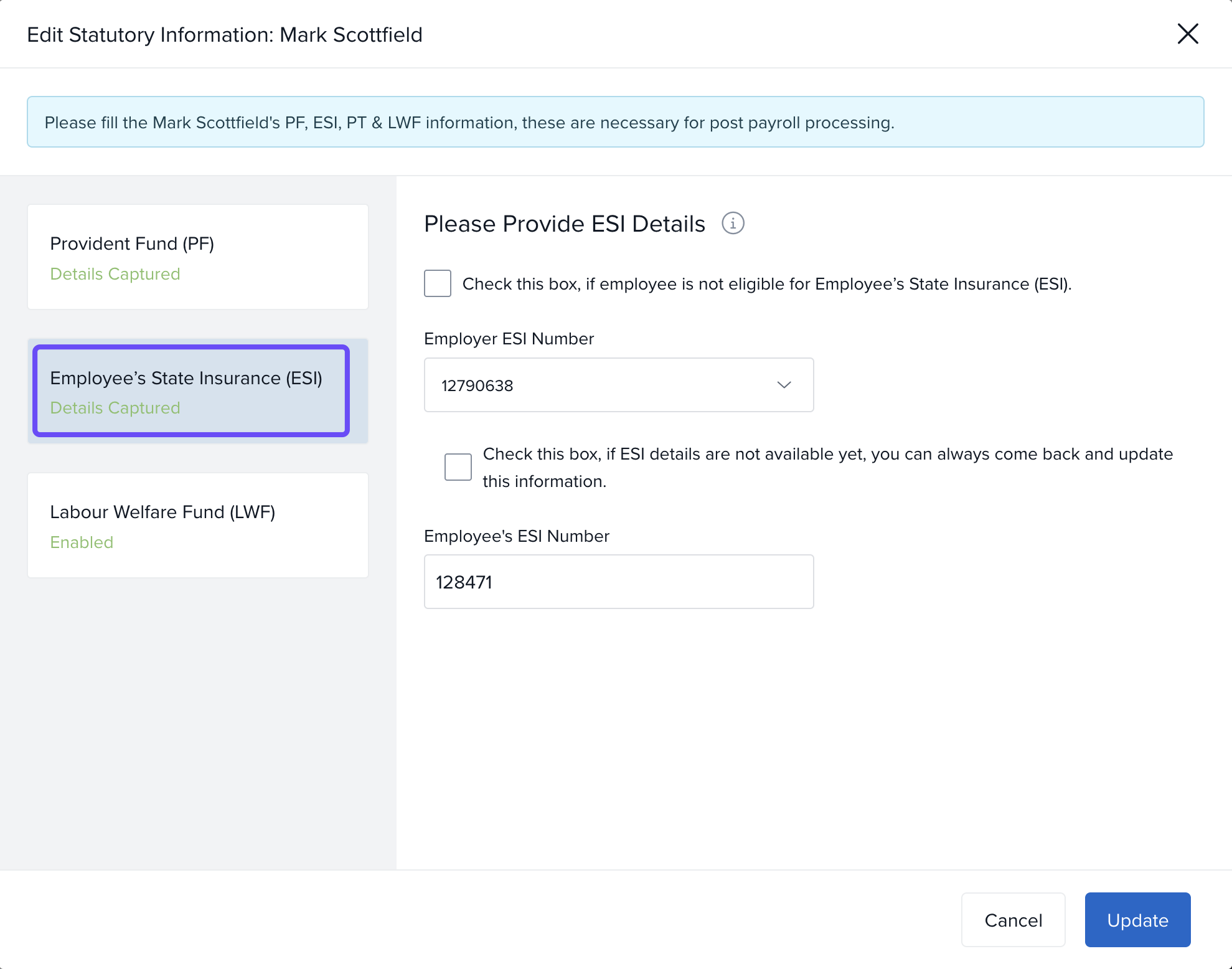The height and width of the screenshot is (969, 1232).
Task: Tick the ESI details not available yet checkbox
Action: coord(458,467)
